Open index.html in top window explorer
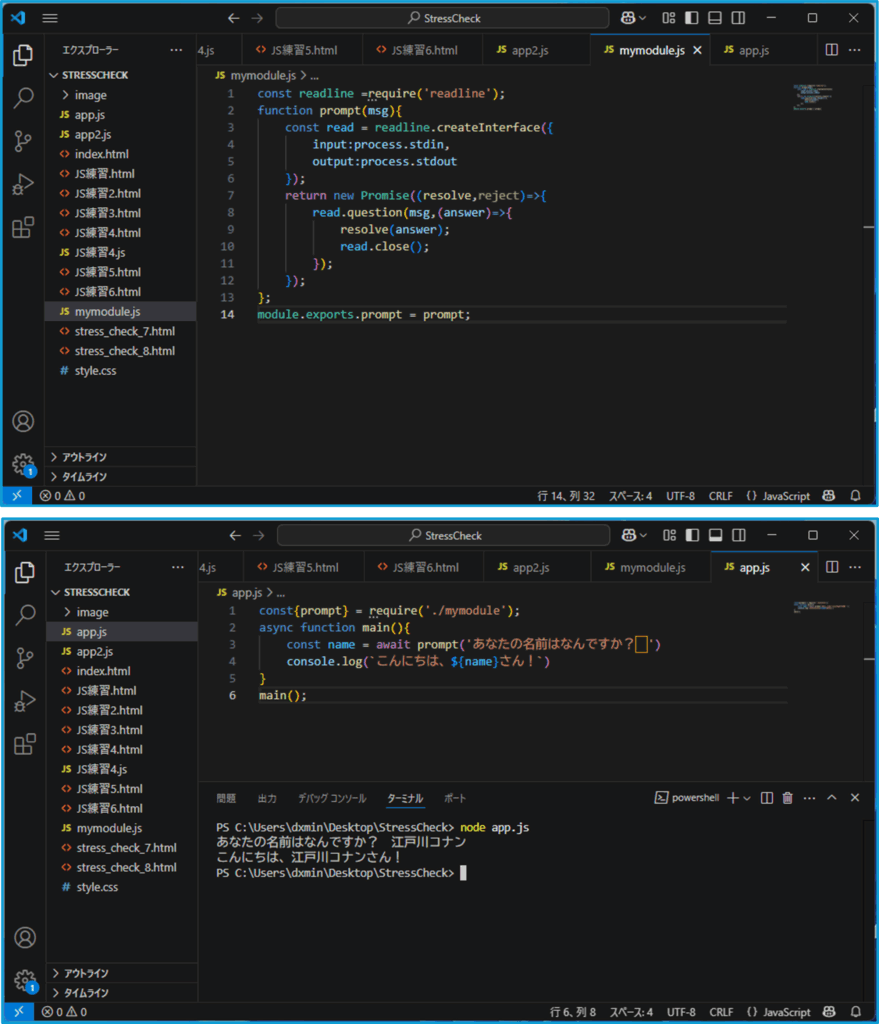The width and height of the screenshot is (879, 1024). 101,154
